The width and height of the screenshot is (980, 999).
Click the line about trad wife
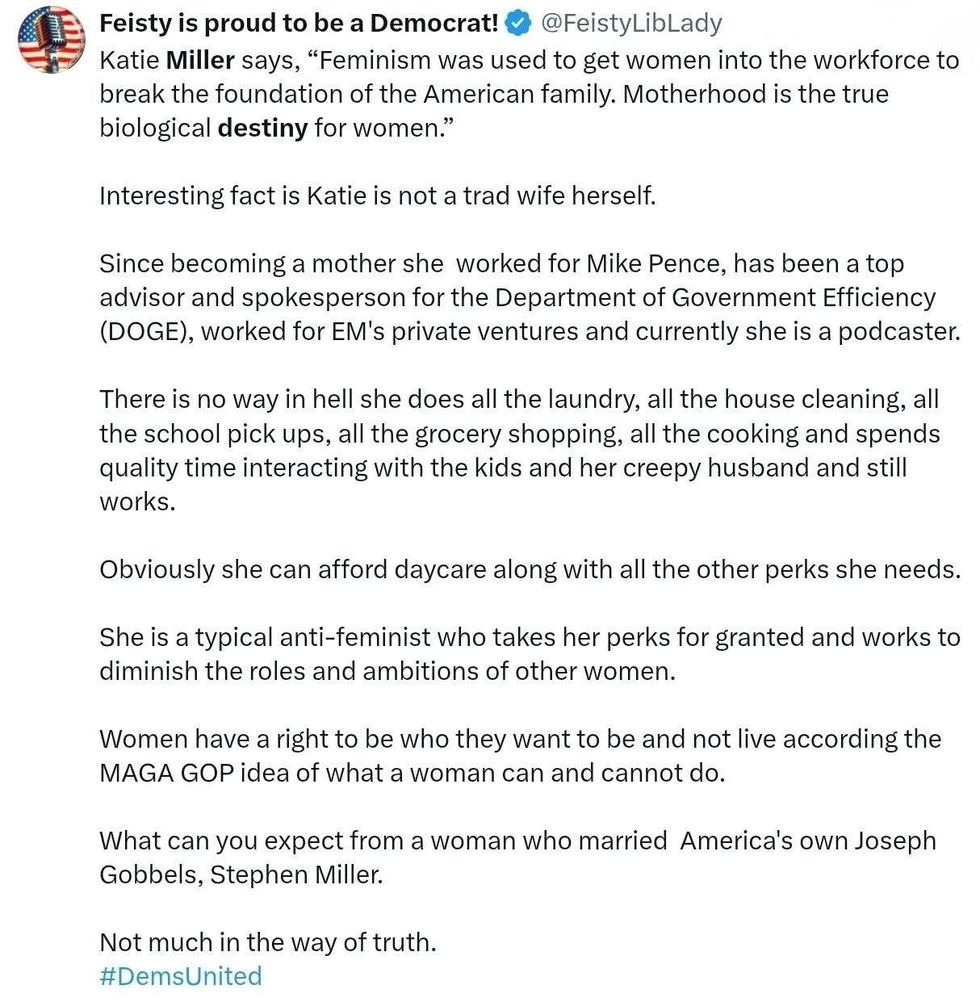coord(377,196)
